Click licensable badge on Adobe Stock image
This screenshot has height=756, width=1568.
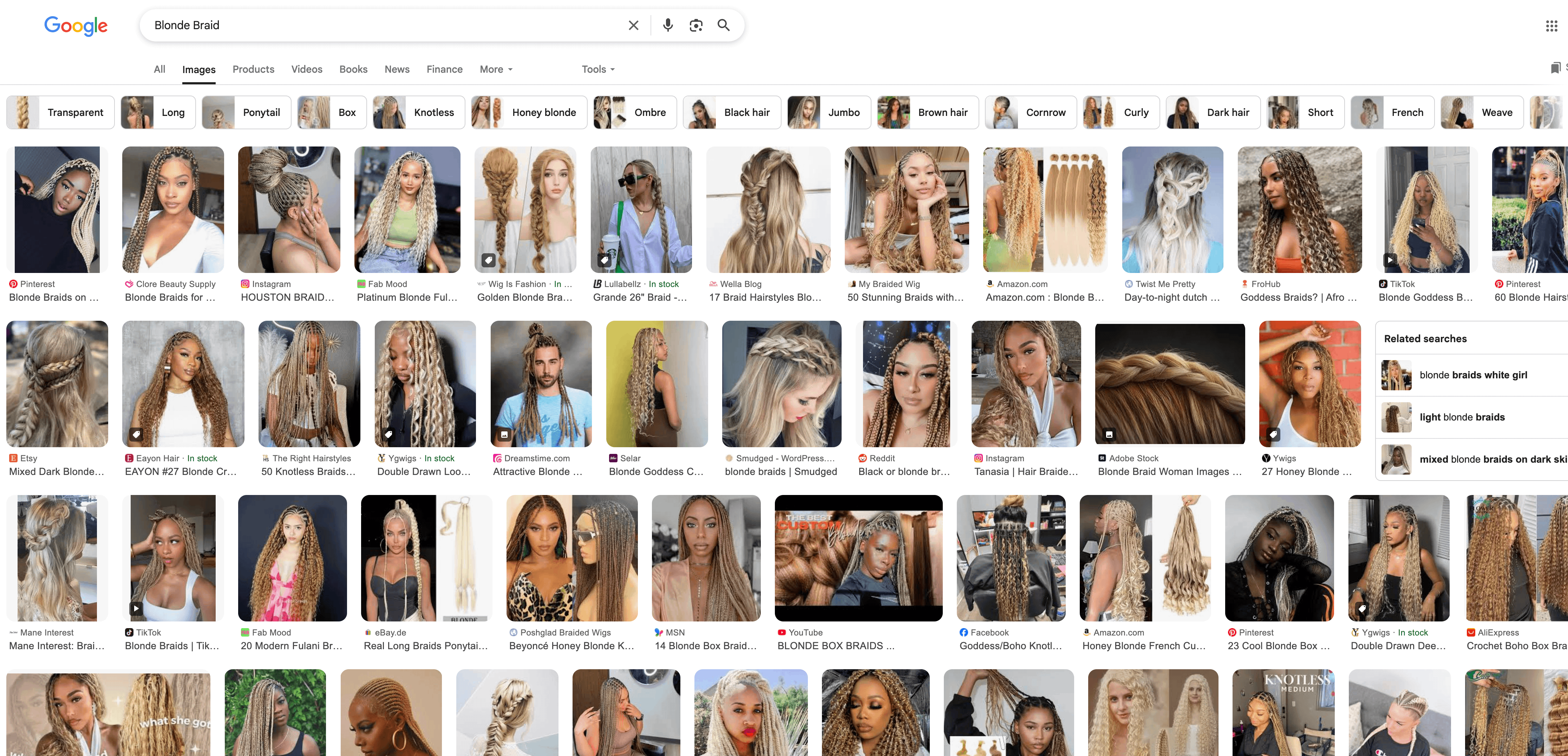(x=1109, y=435)
